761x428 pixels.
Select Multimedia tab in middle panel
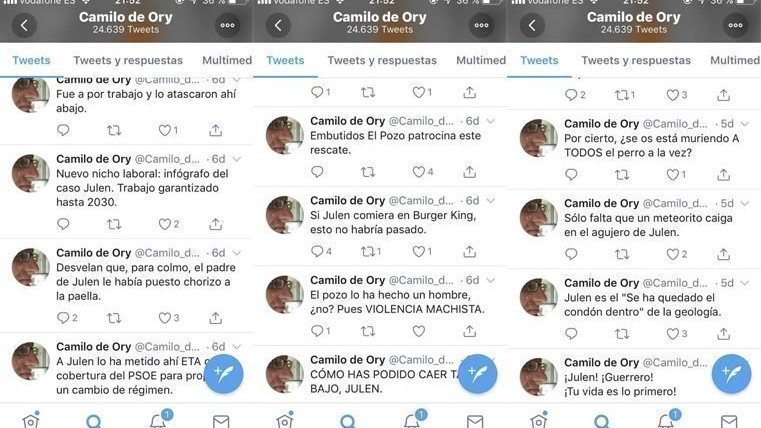point(481,60)
